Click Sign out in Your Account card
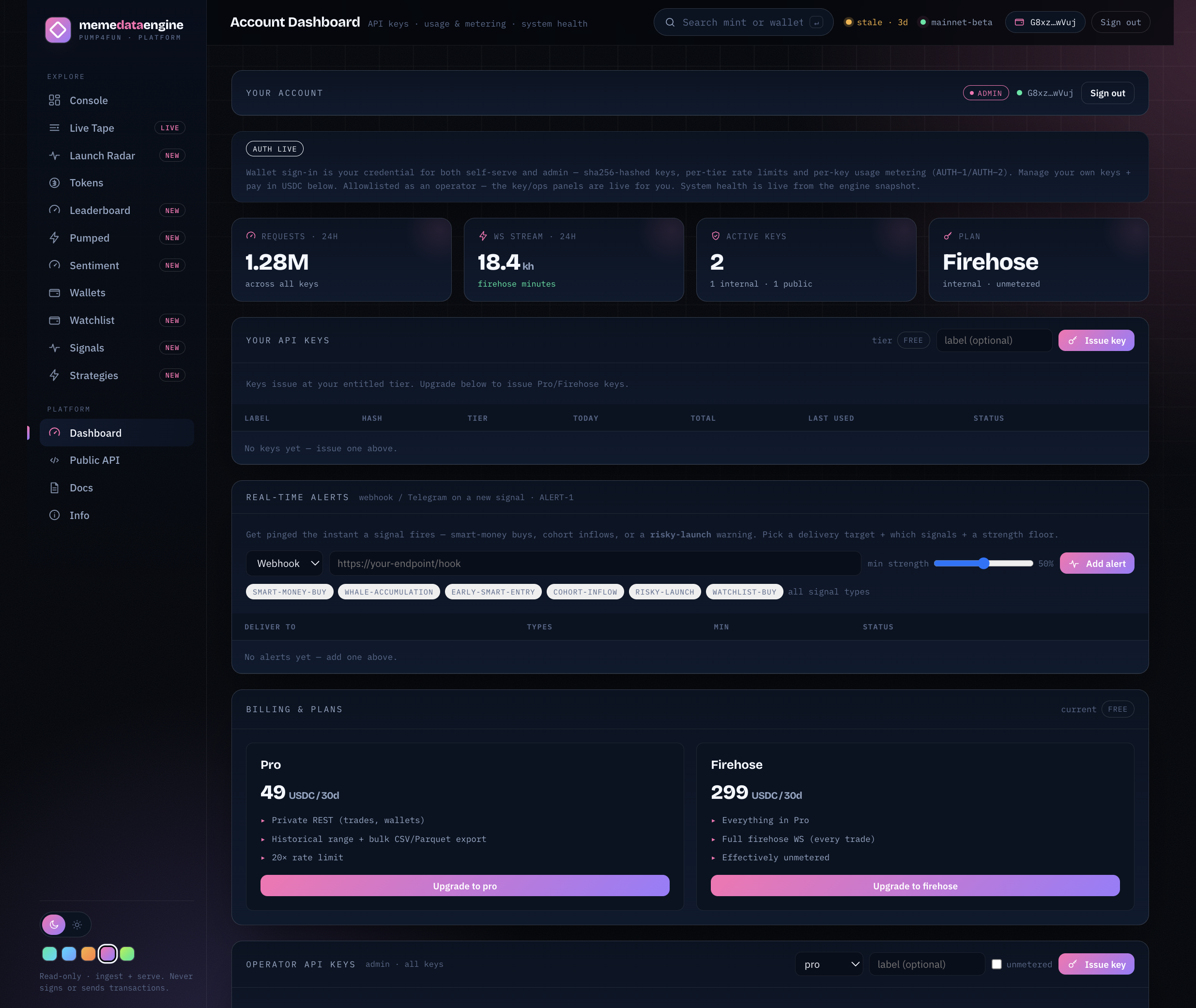The width and height of the screenshot is (1196, 1008). 1107,93
